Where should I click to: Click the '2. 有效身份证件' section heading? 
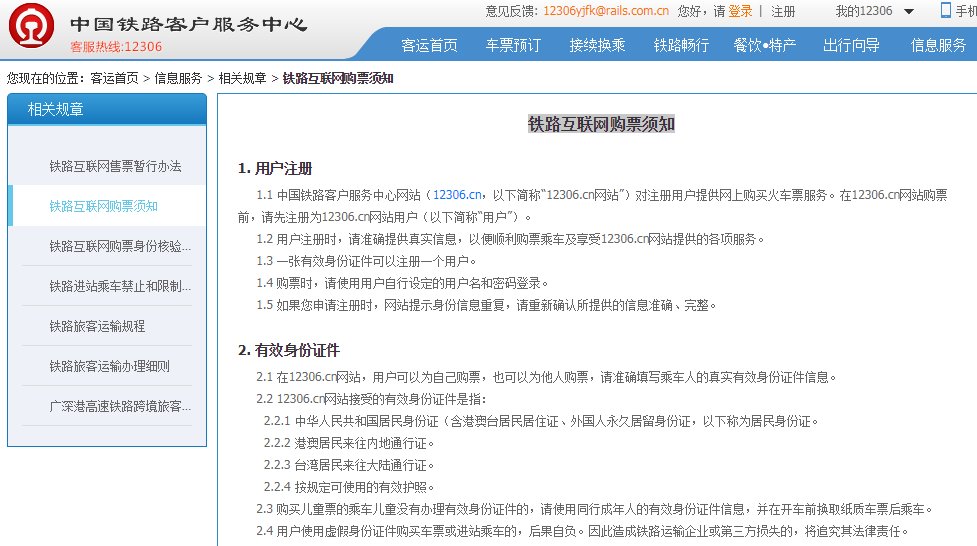pyautogui.click(x=288, y=350)
